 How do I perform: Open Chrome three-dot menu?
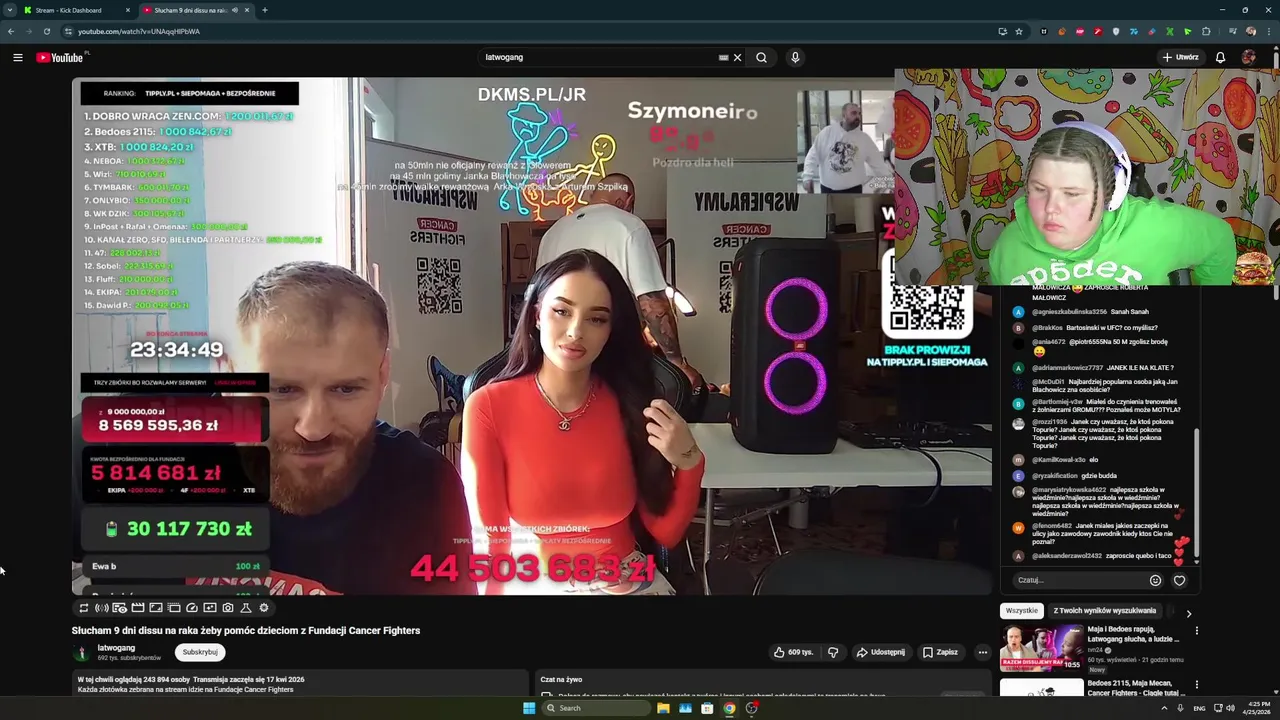tap(1268, 31)
